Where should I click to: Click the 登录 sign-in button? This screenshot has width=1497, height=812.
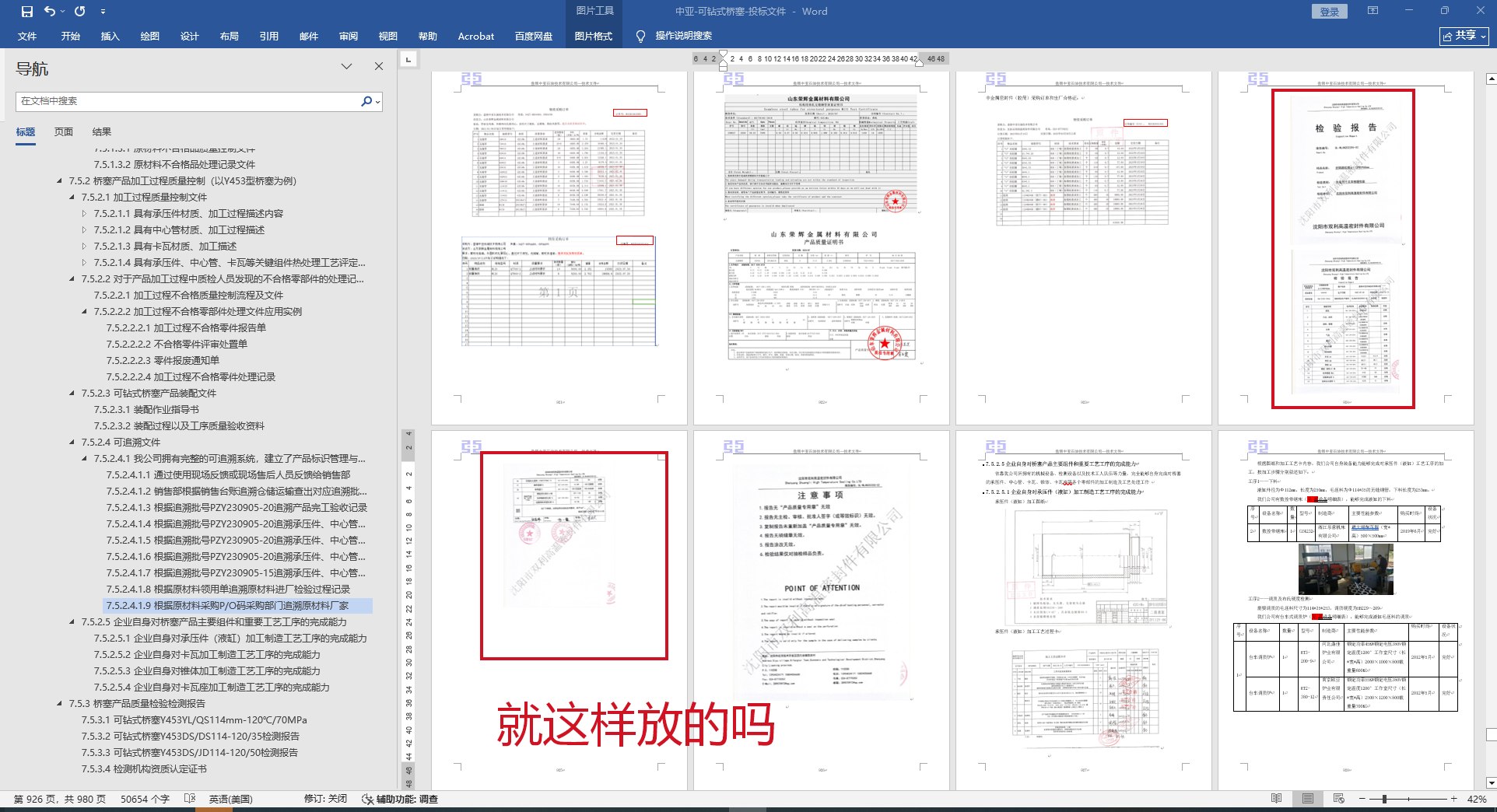pyautogui.click(x=1330, y=12)
